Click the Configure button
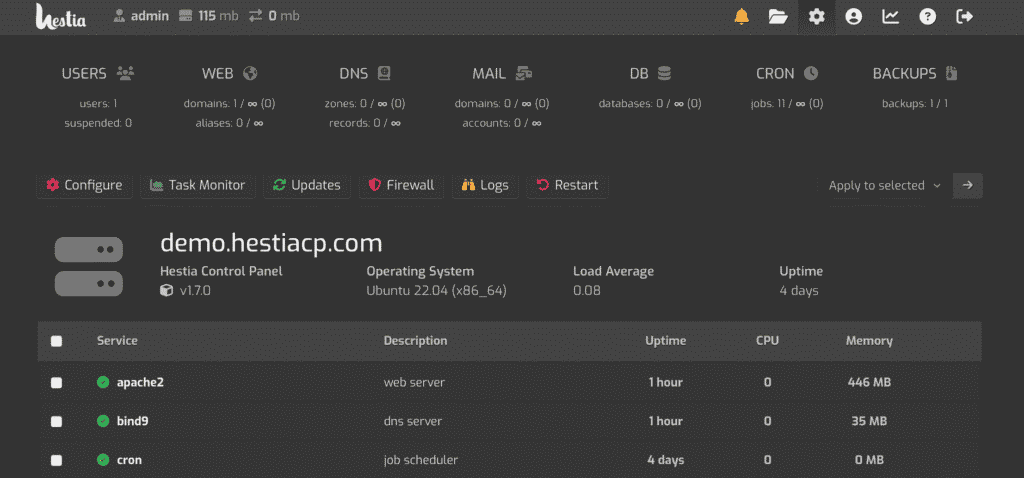1024x478 pixels. click(x=84, y=185)
